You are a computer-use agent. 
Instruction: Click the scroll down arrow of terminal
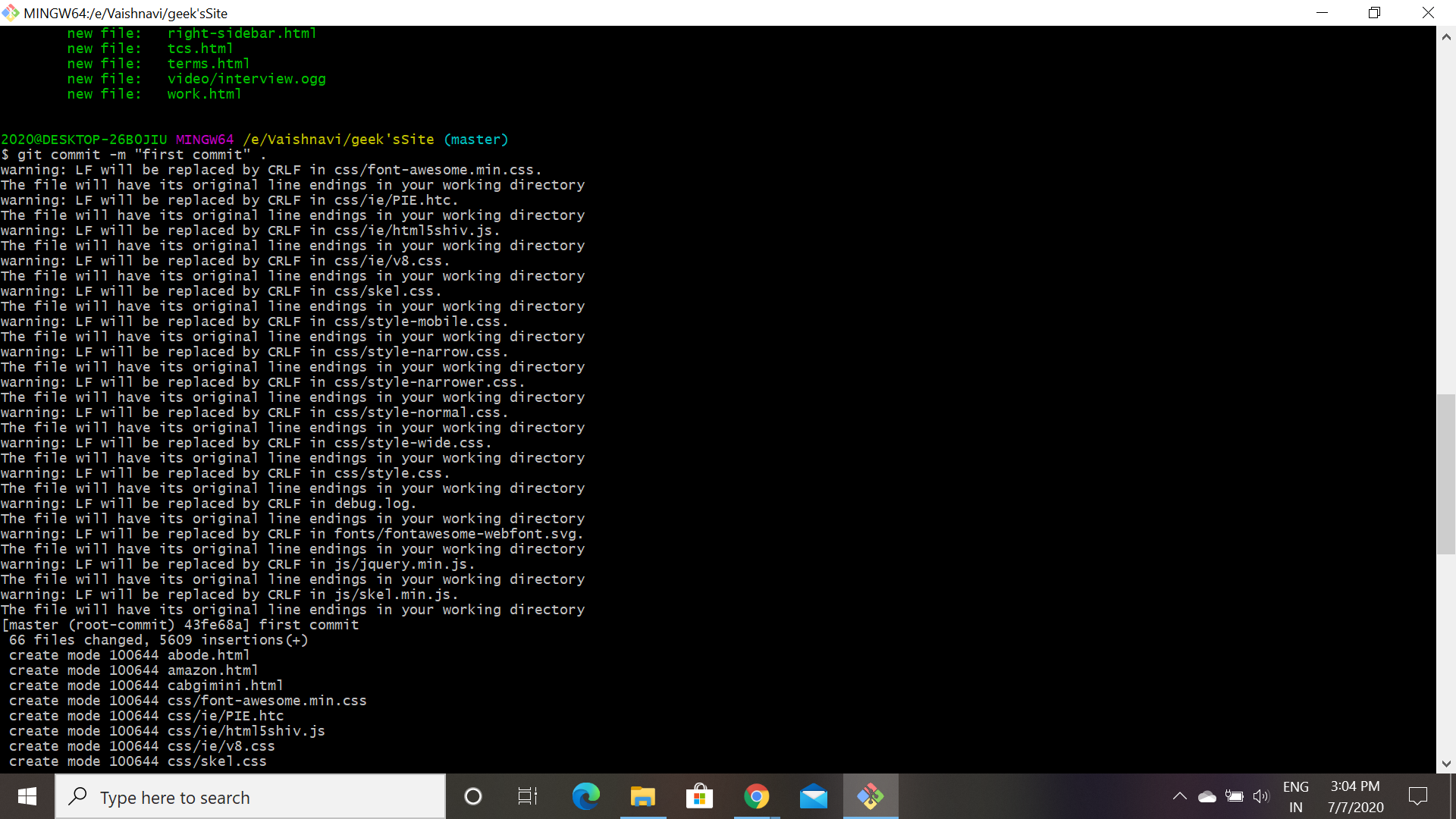(1446, 764)
